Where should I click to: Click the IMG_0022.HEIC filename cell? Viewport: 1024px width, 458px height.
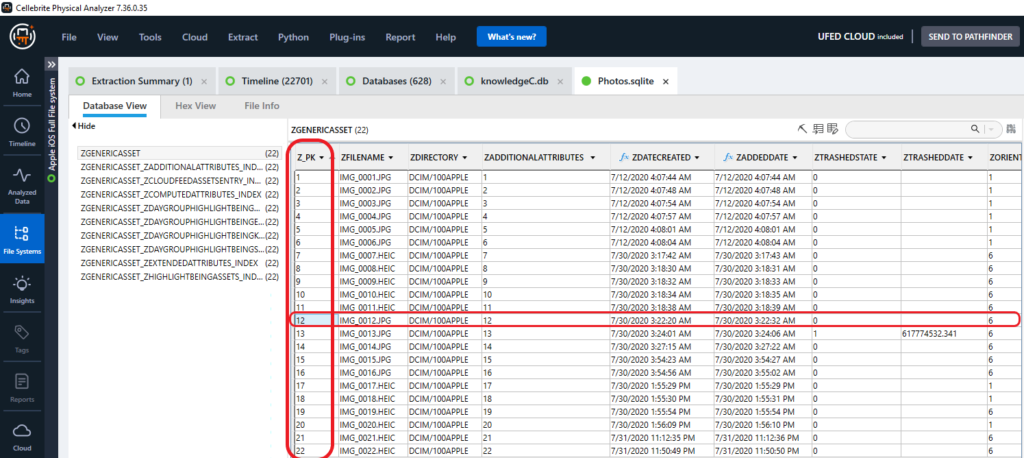click(371, 451)
